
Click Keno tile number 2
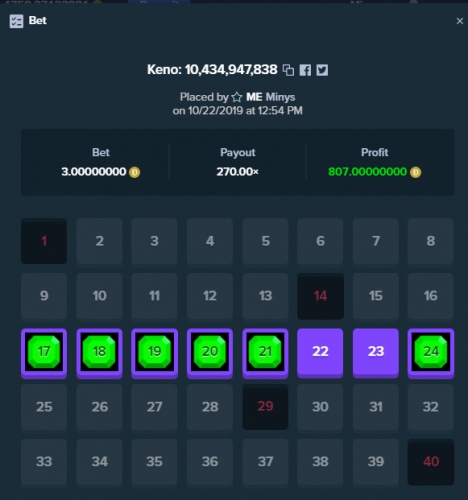pyautogui.click(x=99, y=241)
